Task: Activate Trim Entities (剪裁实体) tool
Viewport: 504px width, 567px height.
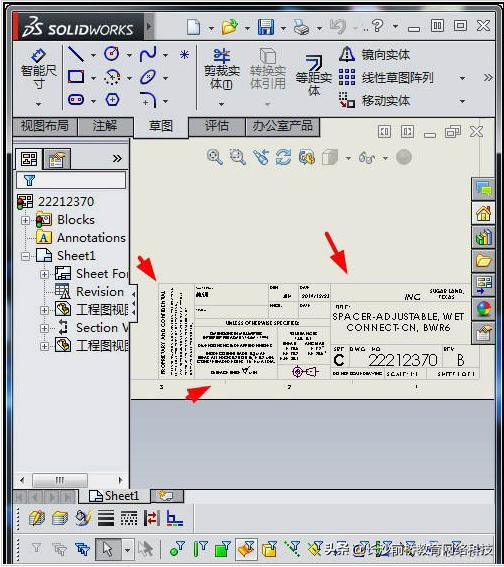Action: pos(222,69)
